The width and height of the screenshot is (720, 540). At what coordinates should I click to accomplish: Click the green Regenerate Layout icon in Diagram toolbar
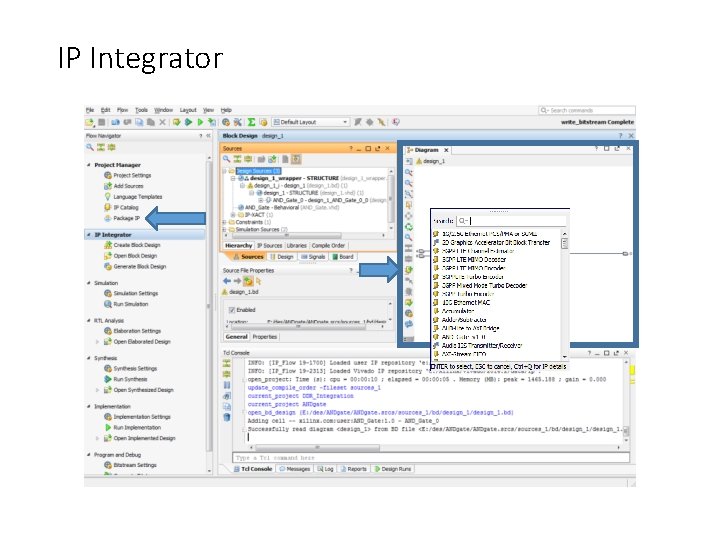pyautogui.click(x=408, y=227)
